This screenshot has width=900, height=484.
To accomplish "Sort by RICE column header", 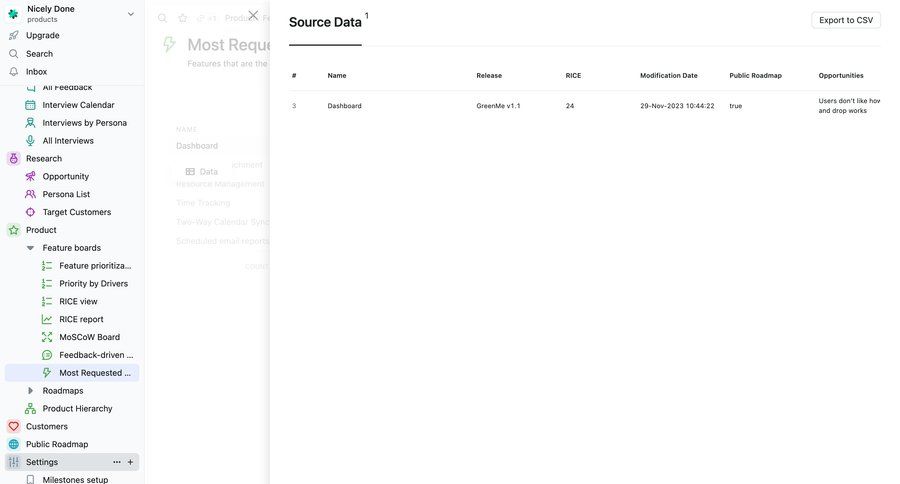I will tap(572, 76).
